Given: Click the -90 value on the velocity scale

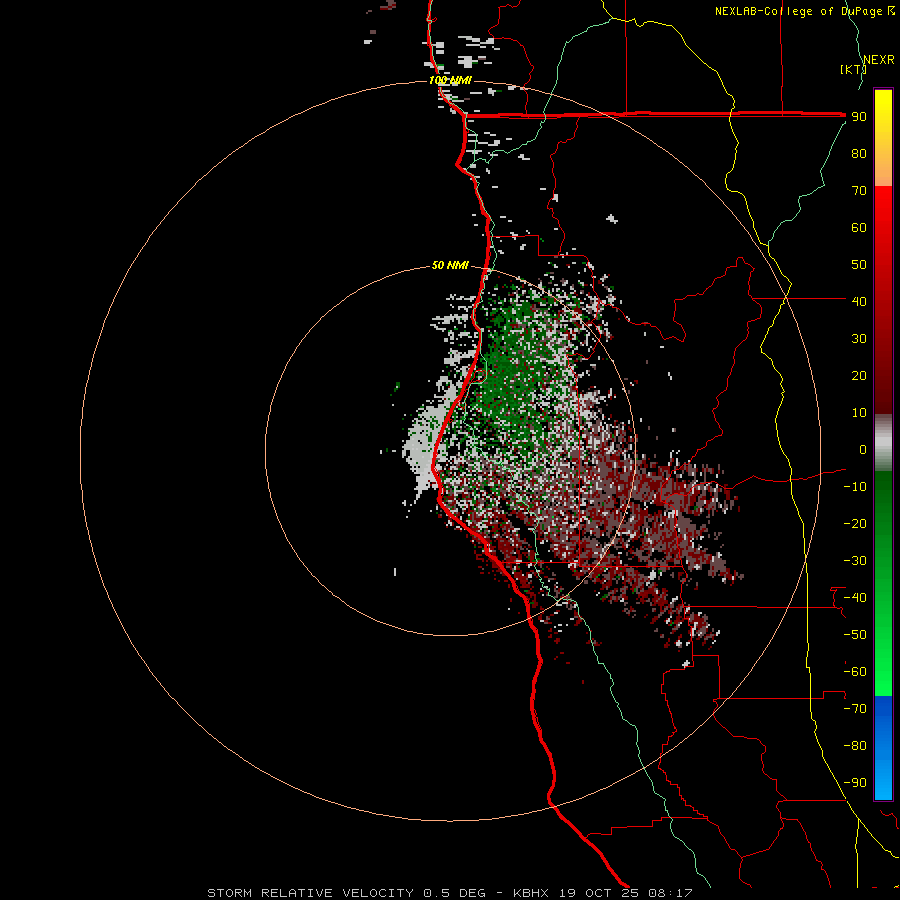Looking at the screenshot, I should click(855, 783).
